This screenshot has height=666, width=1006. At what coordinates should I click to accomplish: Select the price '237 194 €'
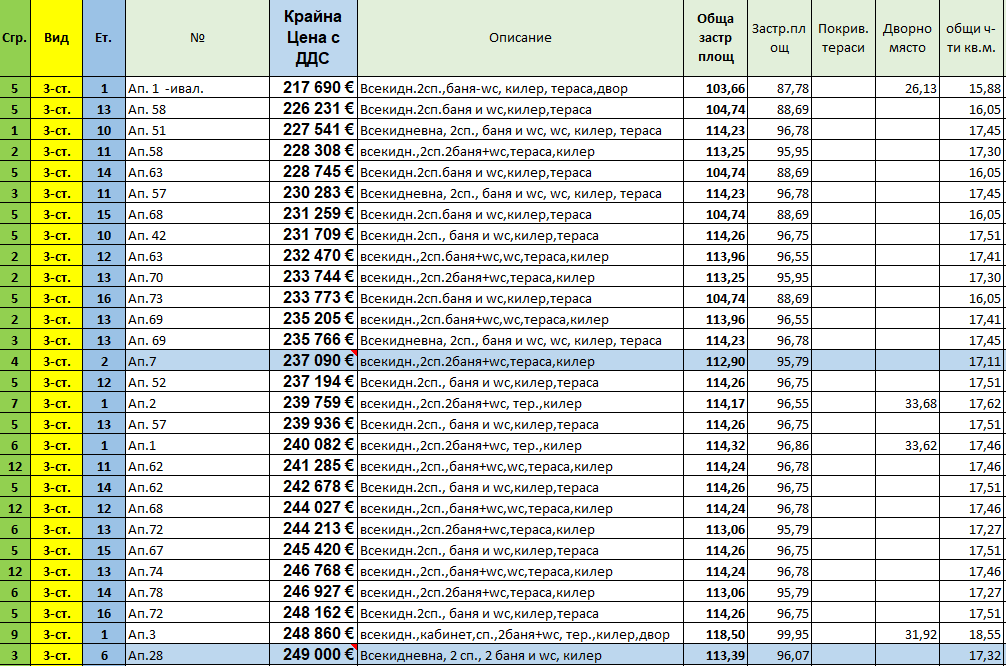tap(313, 382)
